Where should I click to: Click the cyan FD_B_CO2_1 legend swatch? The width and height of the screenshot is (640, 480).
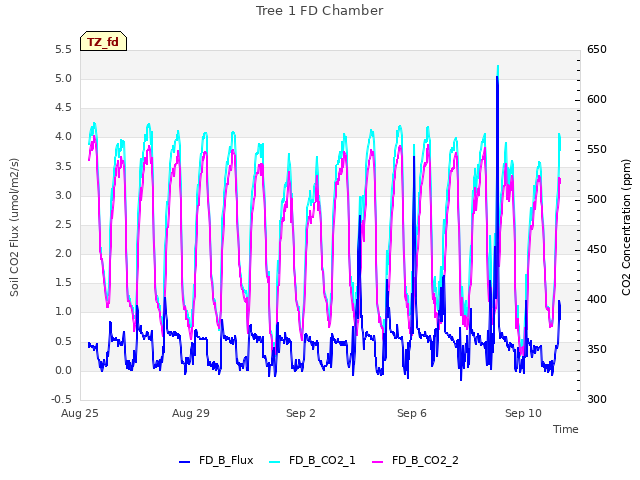[275, 462]
